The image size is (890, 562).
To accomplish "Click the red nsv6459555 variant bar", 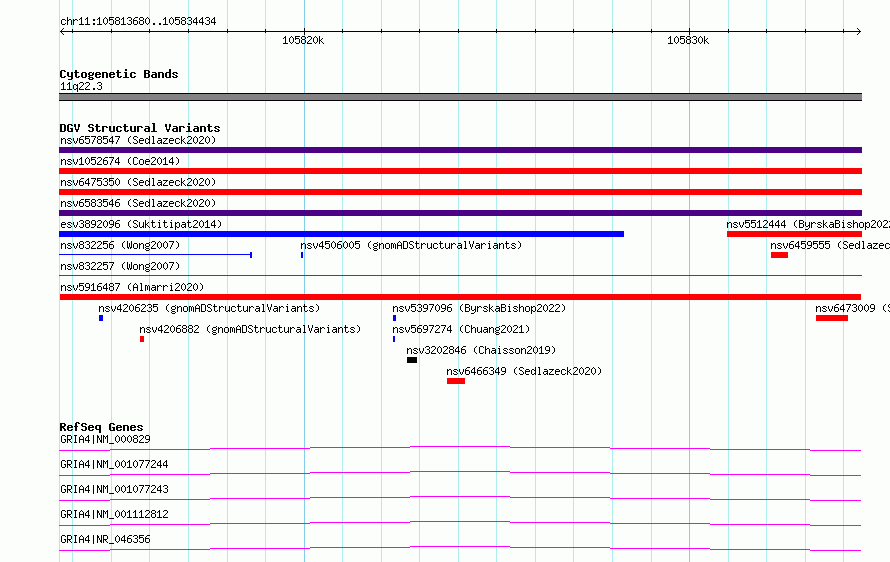I will (779, 255).
